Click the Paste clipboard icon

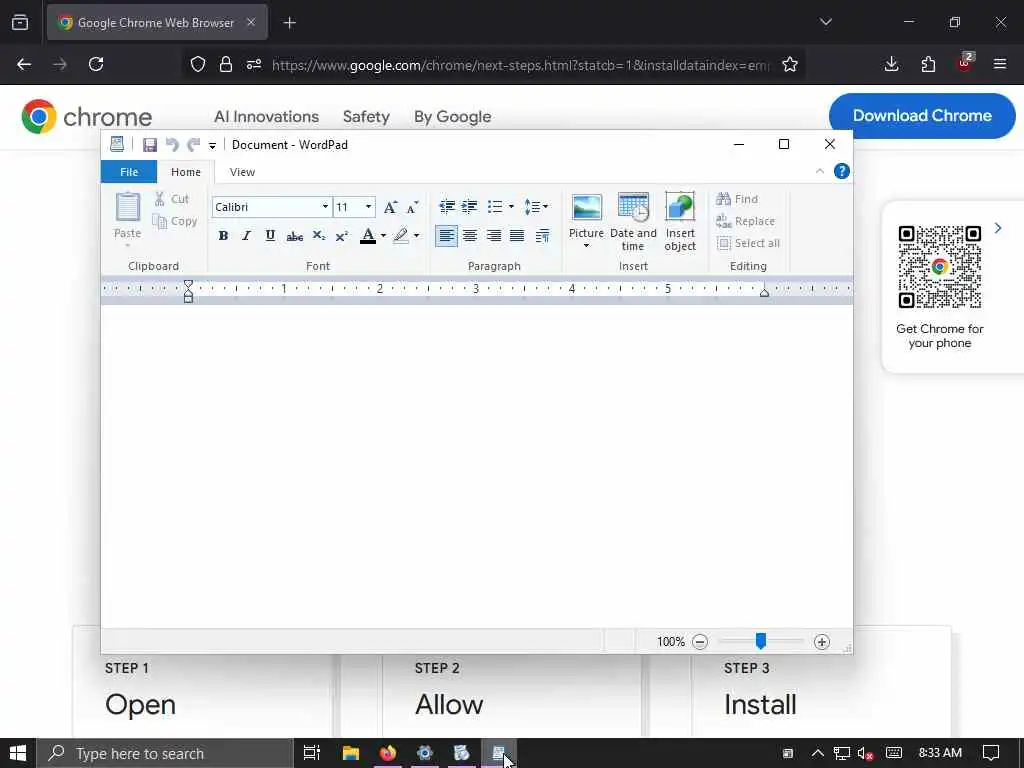tap(127, 207)
